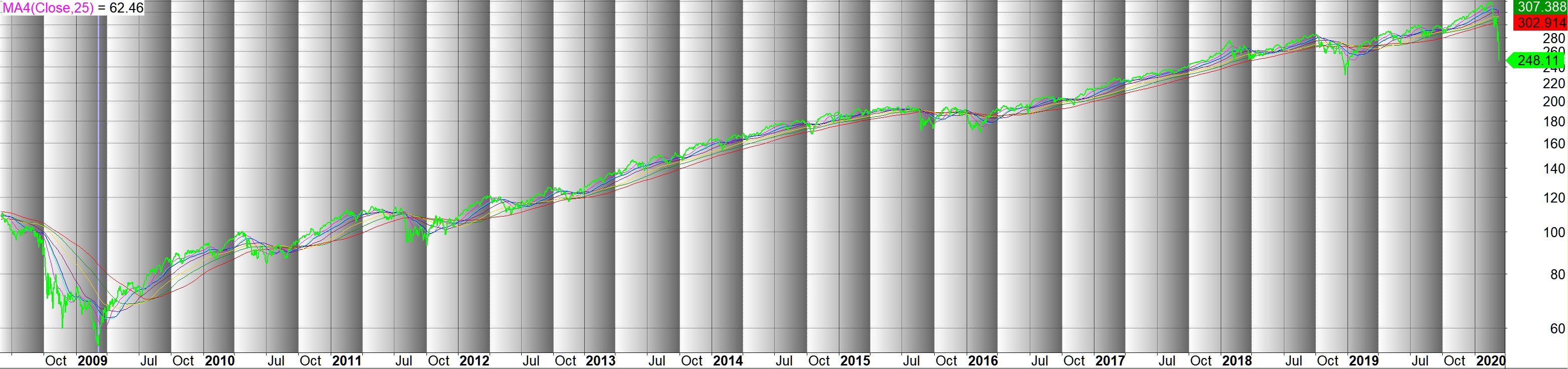Screen dimensions: 1568x369
Task: Select the 2010 year label
Action: click(219, 360)
